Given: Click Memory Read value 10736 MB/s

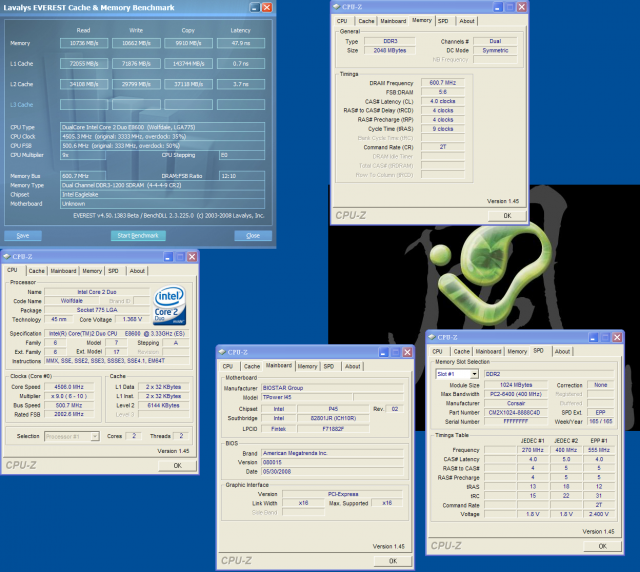Looking at the screenshot, I should click(84, 43).
